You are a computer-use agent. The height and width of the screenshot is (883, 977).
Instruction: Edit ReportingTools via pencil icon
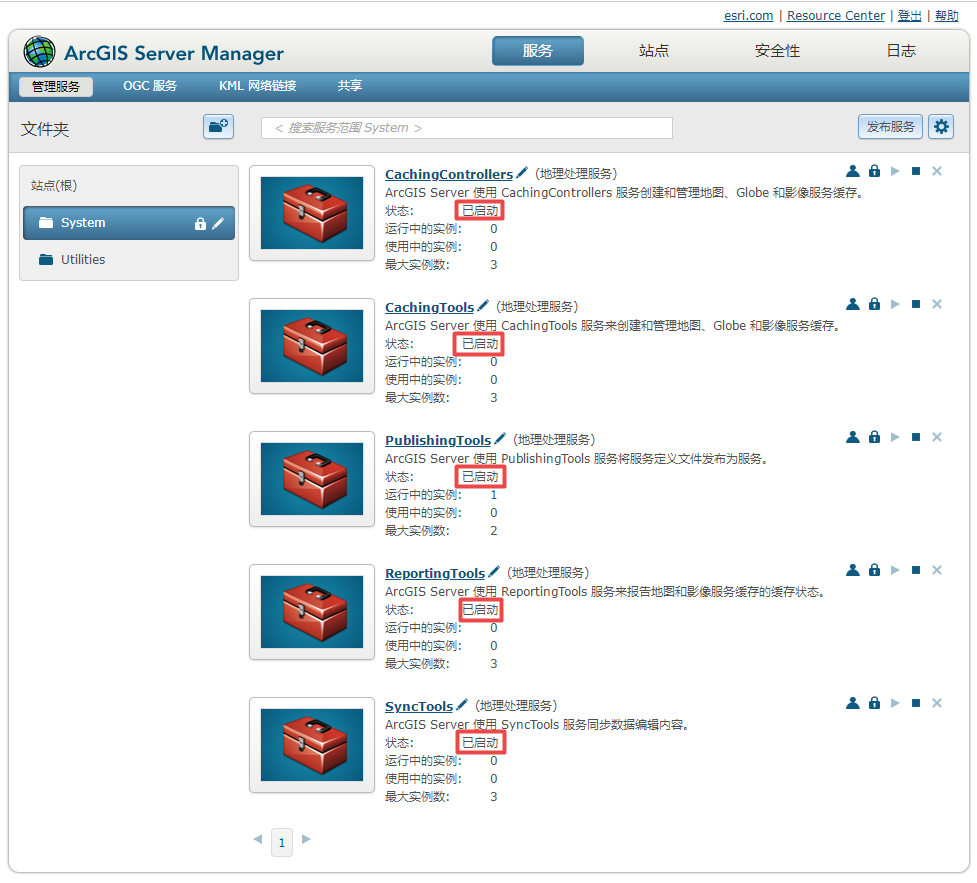[x=494, y=571]
